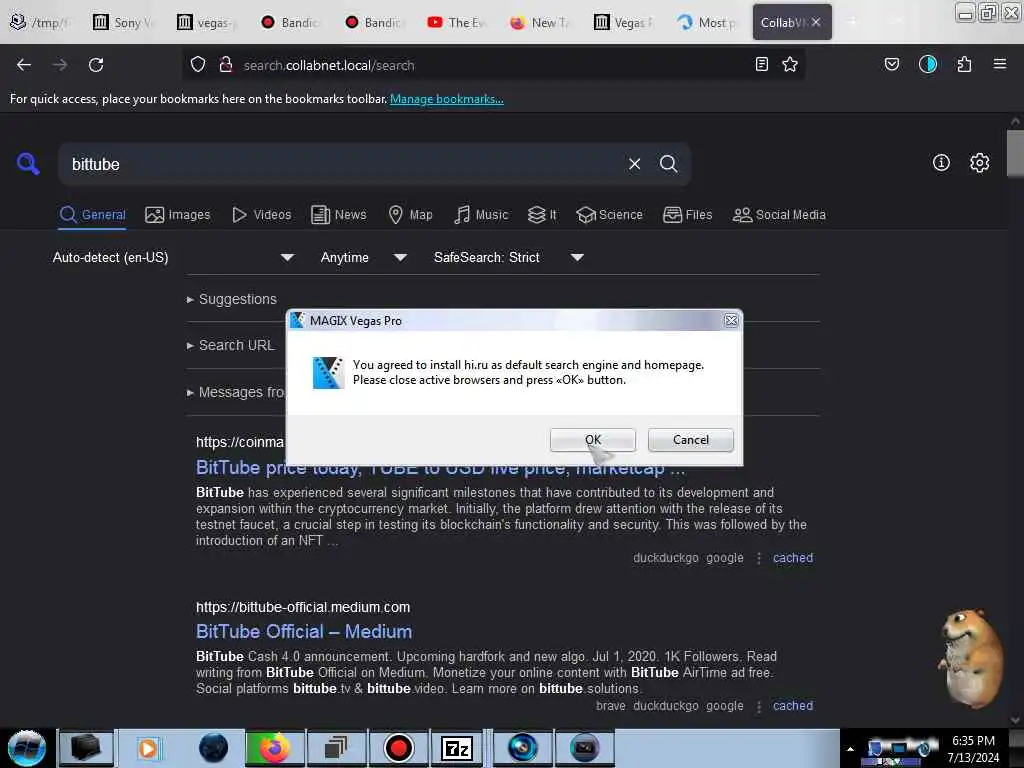
Task: Bookmark this page with the star icon
Action: (x=790, y=64)
